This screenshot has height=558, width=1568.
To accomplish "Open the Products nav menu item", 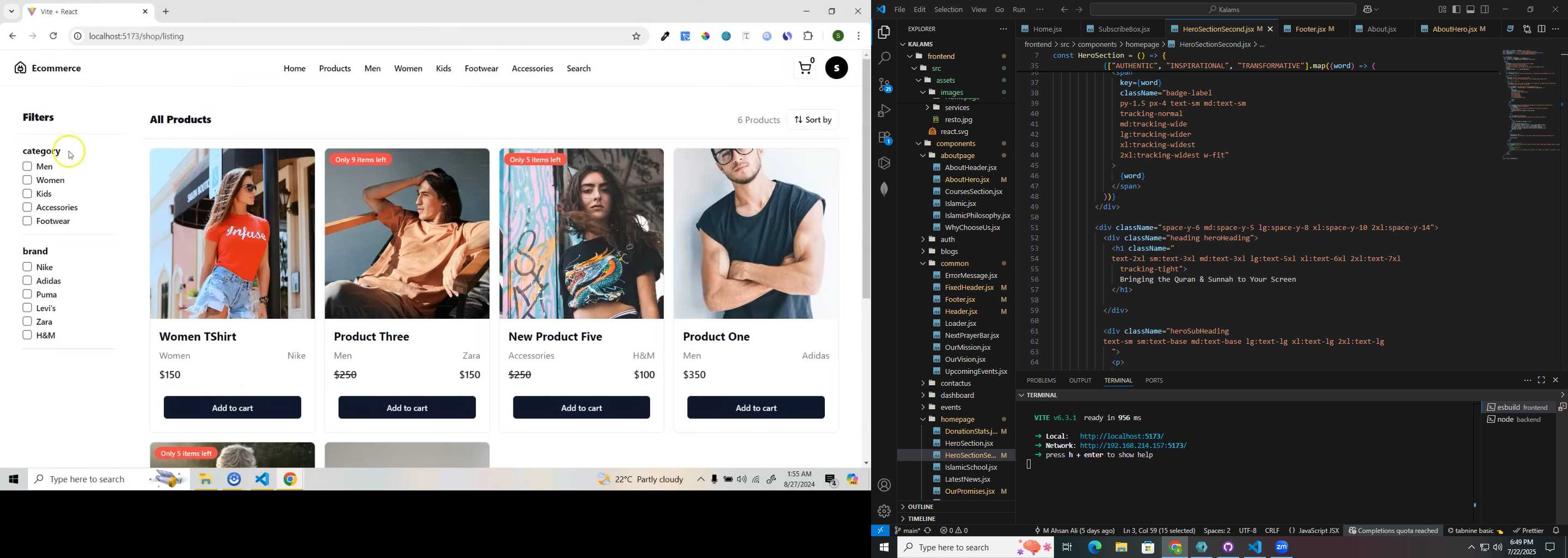I will (335, 69).
